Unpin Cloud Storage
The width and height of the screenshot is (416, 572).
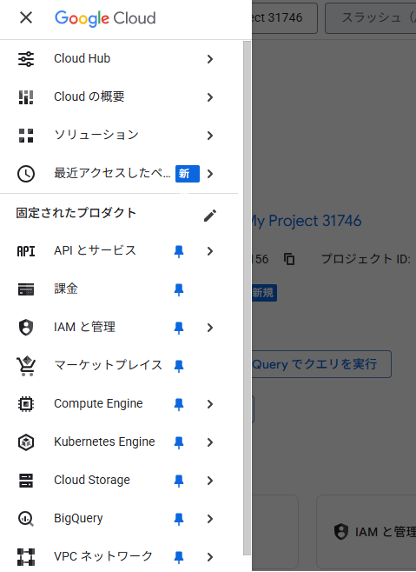click(179, 480)
